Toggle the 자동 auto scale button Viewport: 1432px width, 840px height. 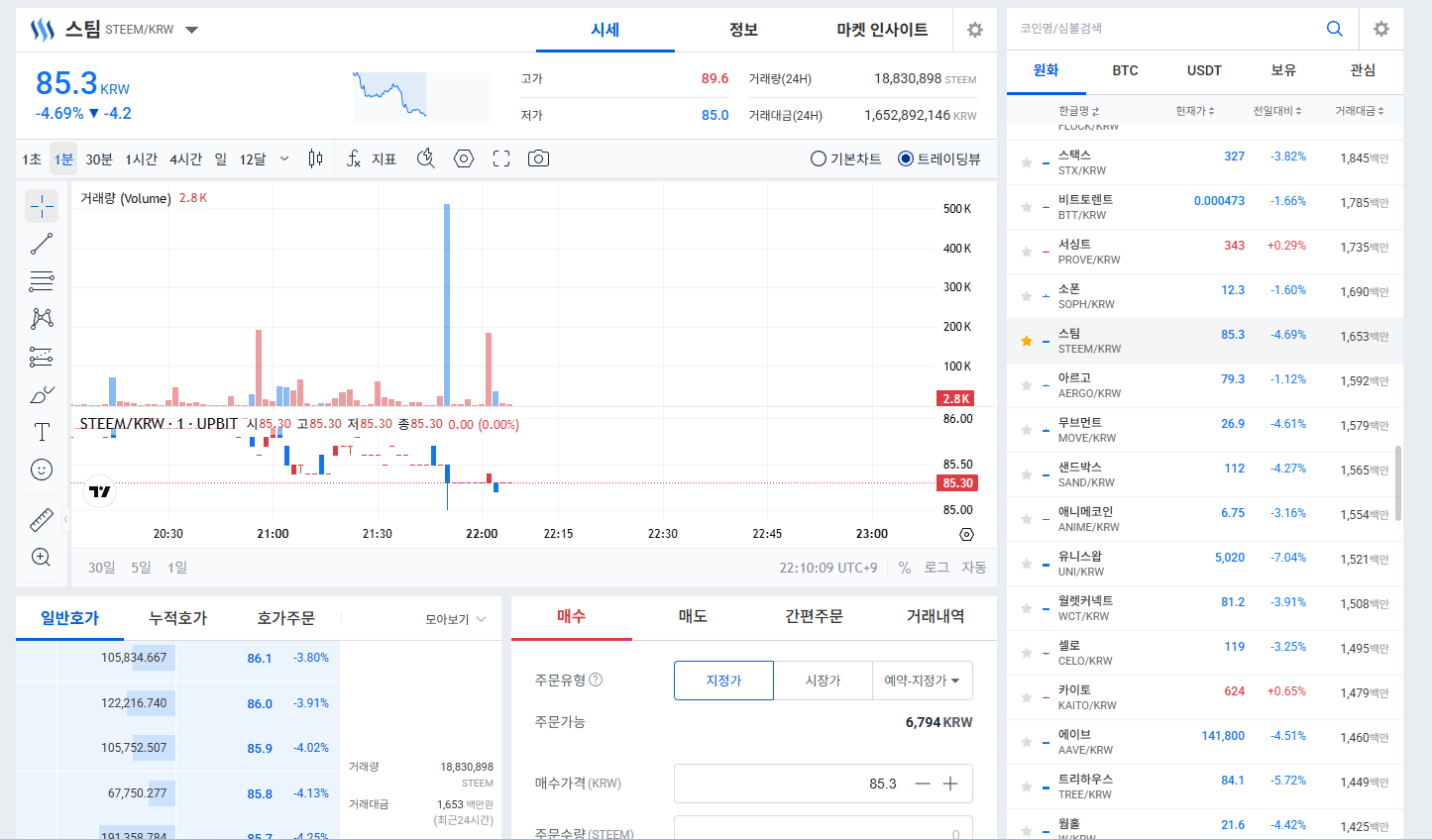pyautogui.click(x=974, y=568)
